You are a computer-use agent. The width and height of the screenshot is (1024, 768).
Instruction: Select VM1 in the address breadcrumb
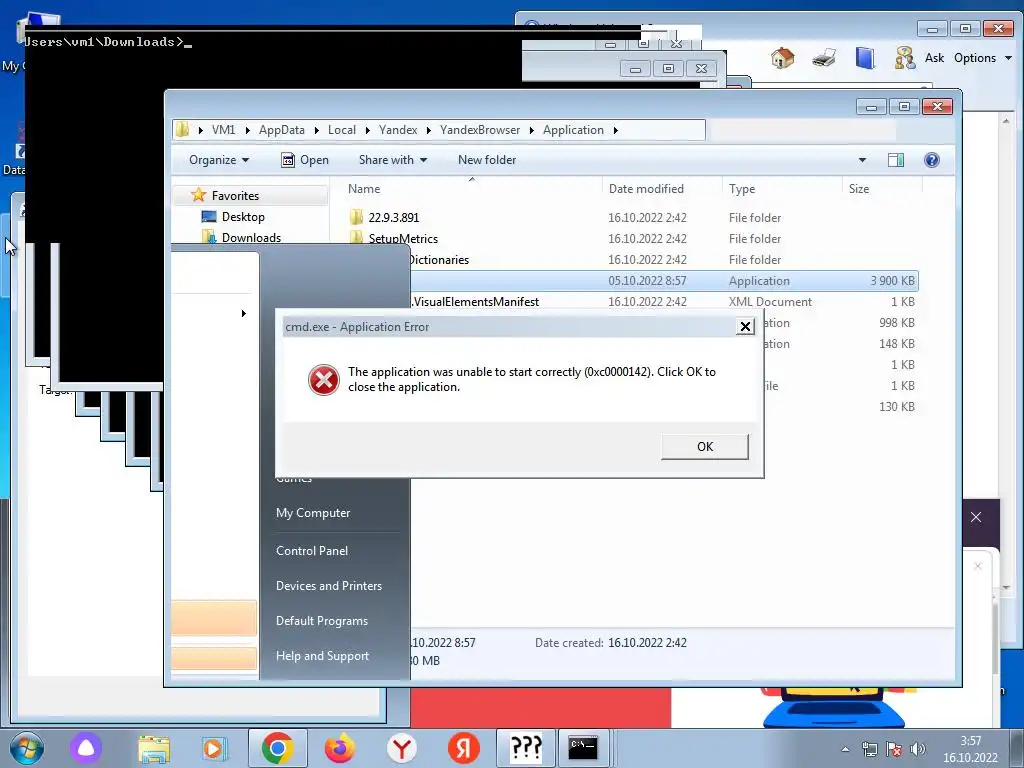click(223, 130)
